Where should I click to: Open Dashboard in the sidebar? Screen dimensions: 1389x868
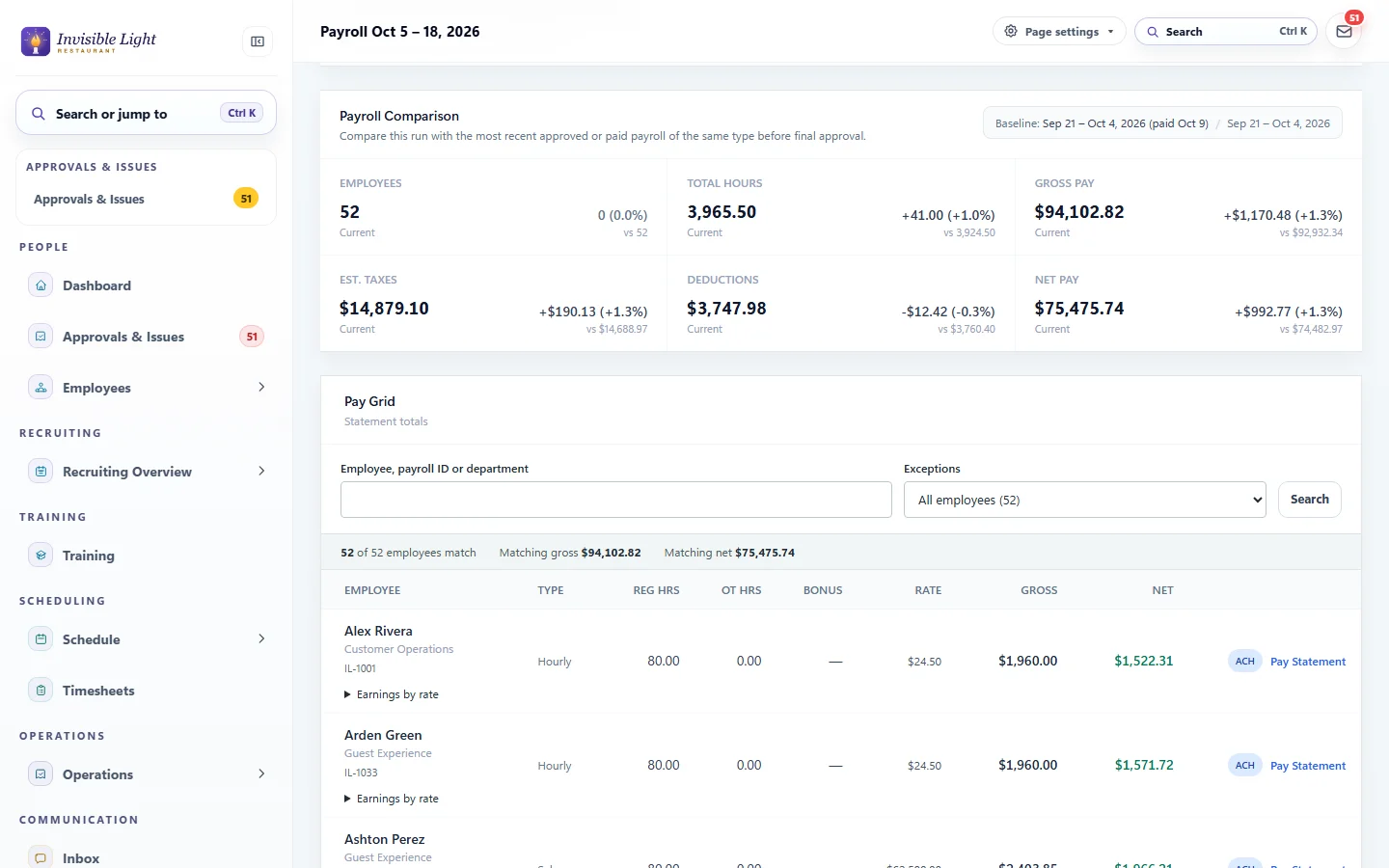pyautogui.click(x=147, y=285)
